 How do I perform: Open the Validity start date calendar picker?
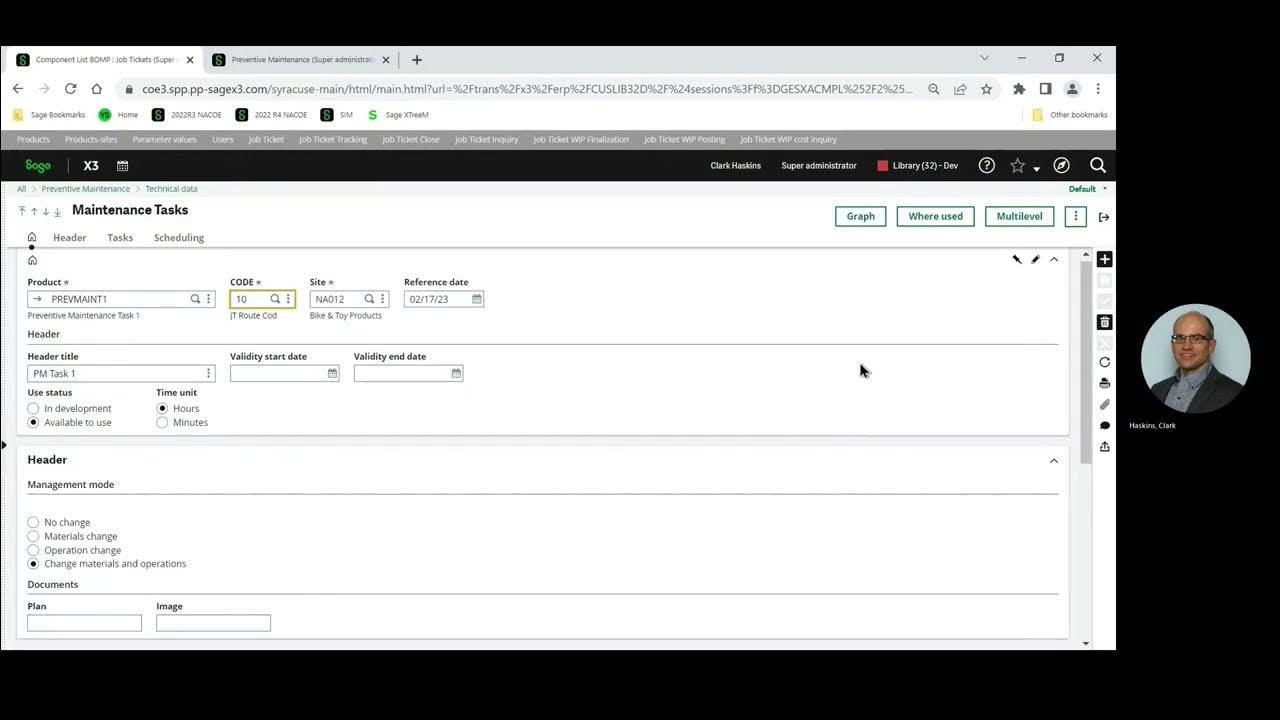(333, 373)
